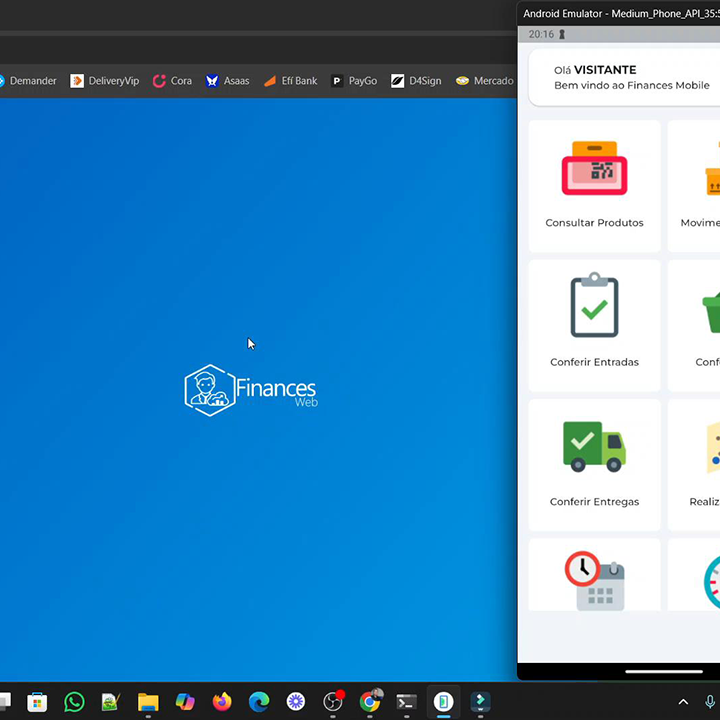Click the Asaas blue favicon

212,81
